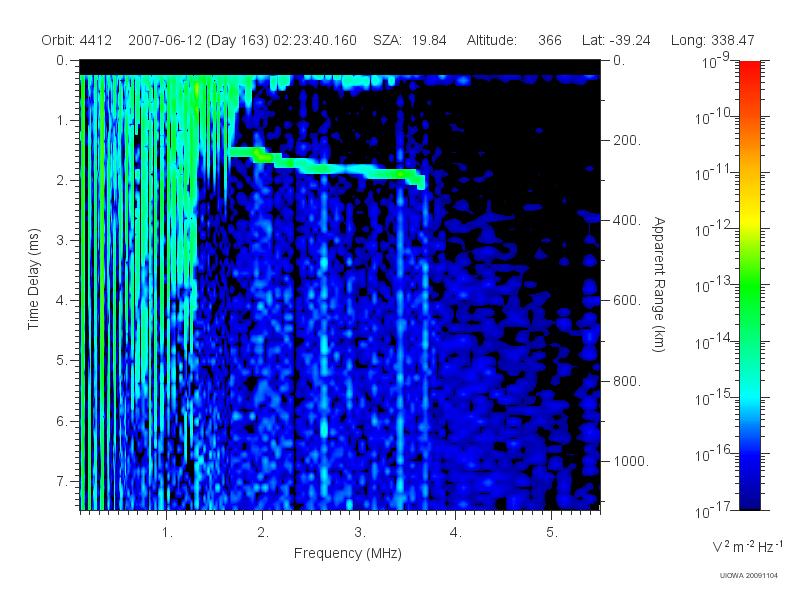Click the '1.' frequency axis tick label

pyautogui.click(x=167, y=533)
